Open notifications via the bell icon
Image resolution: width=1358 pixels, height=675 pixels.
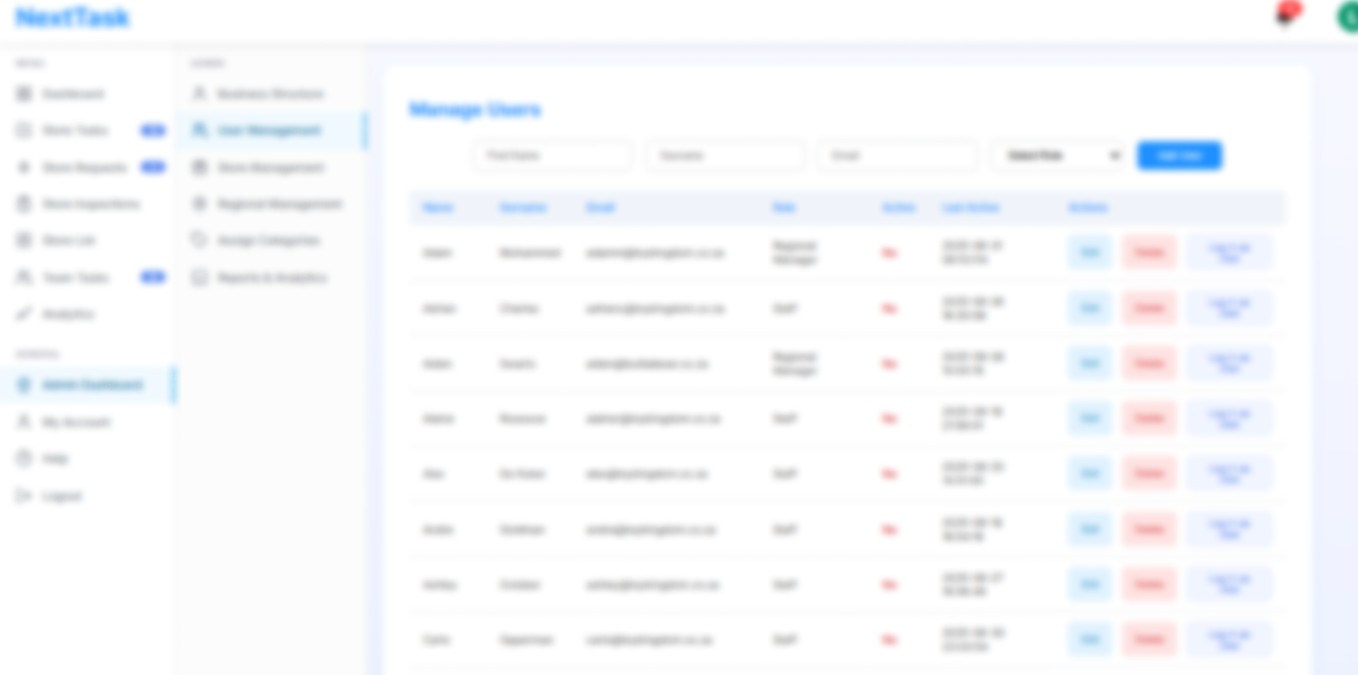pyautogui.click(x=1283, y=17)
